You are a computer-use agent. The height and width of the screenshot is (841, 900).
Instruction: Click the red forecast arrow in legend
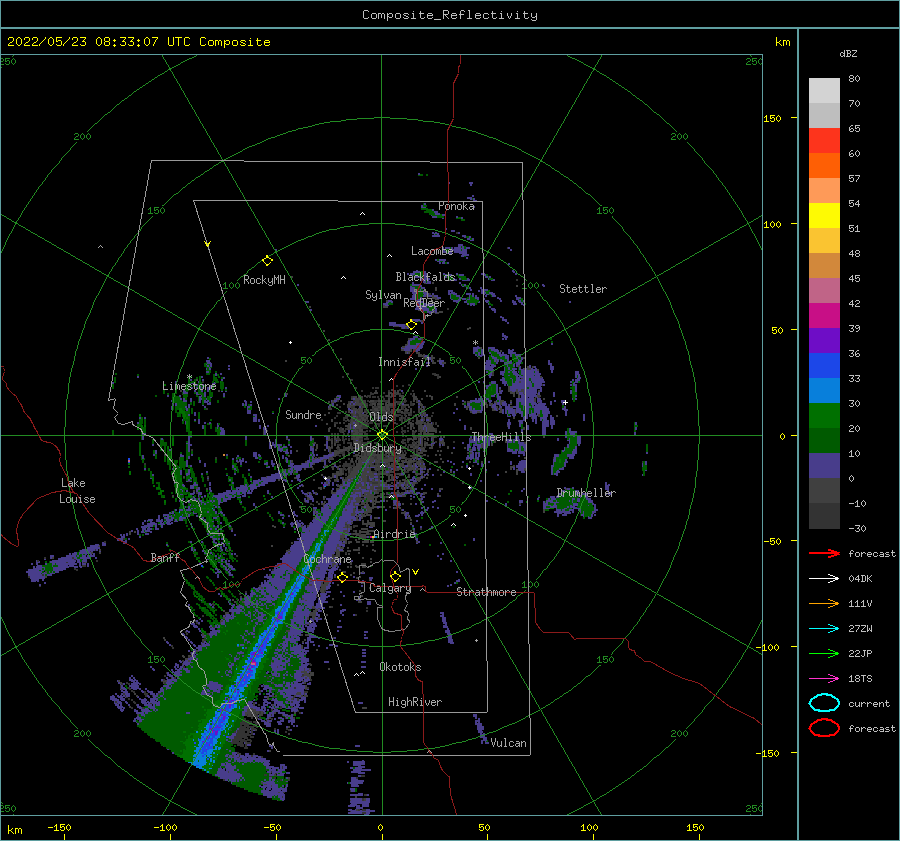(824, 553)
